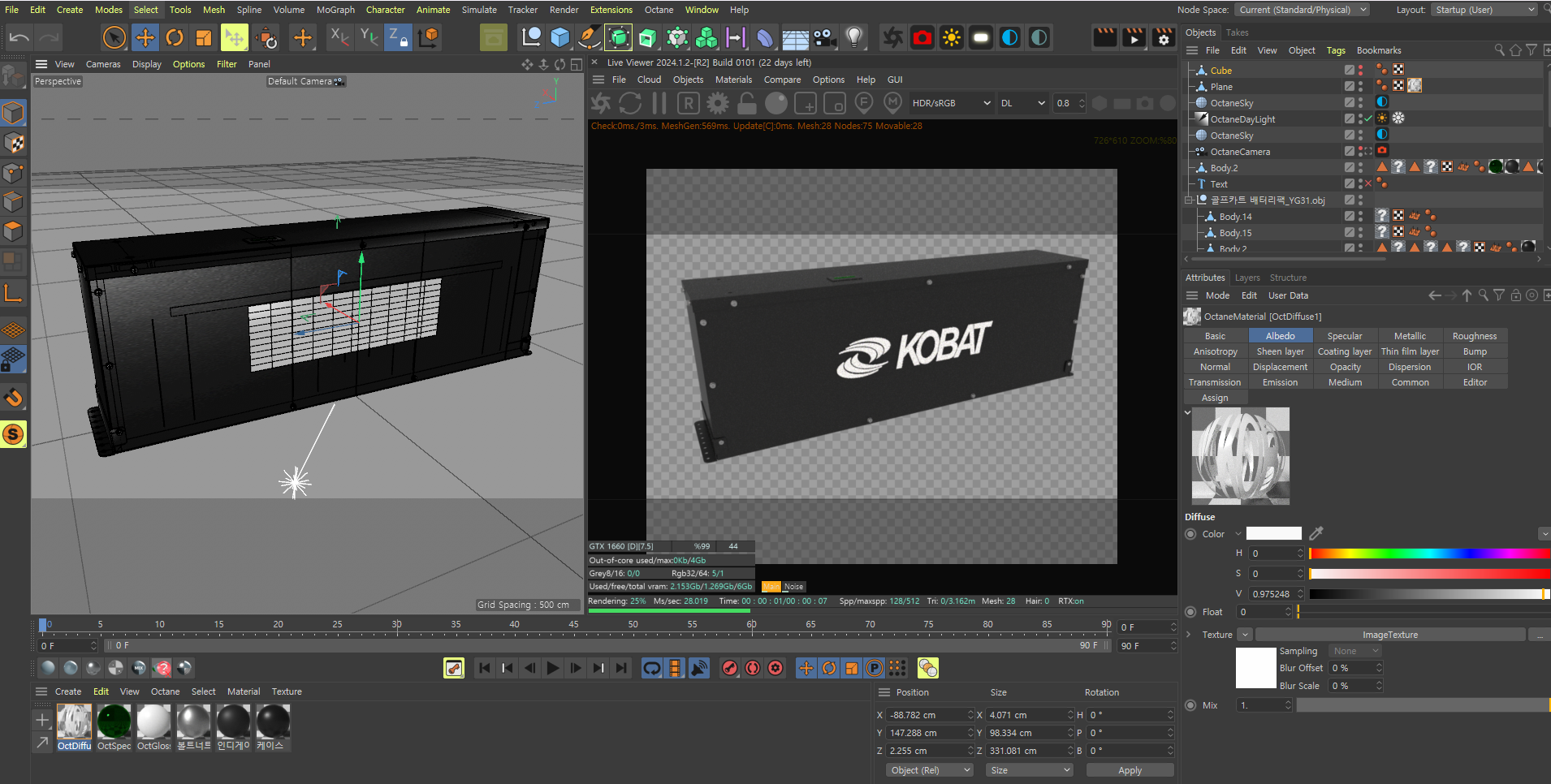Switch to the Roughness material tab
This screenshot has height=784, width=1551.
click(1475, 336)
